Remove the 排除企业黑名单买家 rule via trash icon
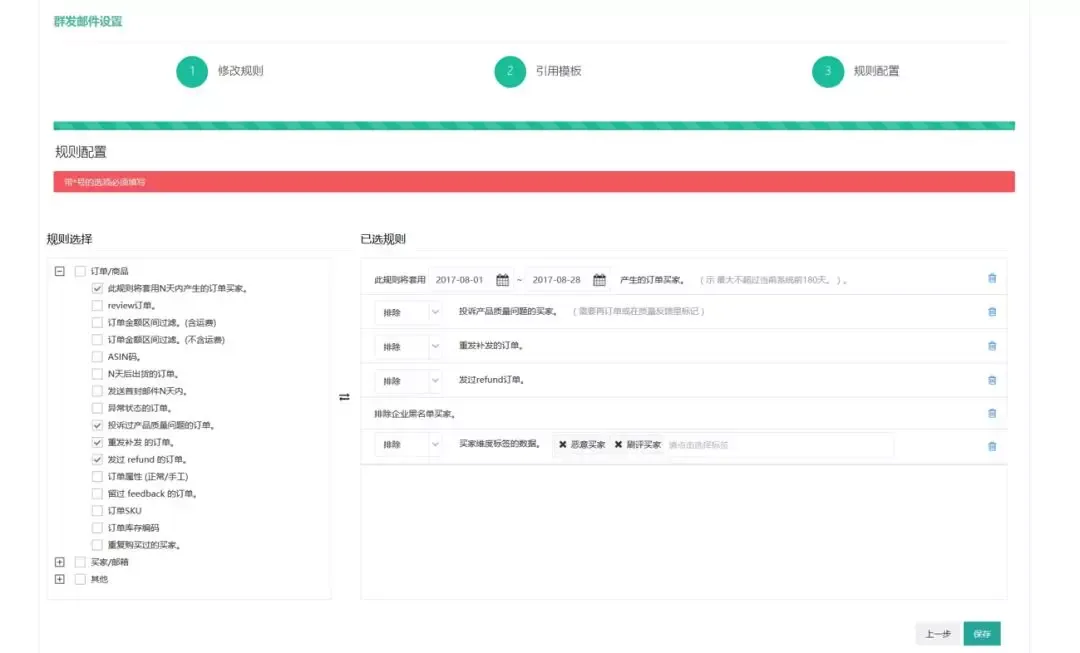 pos(992,413)
